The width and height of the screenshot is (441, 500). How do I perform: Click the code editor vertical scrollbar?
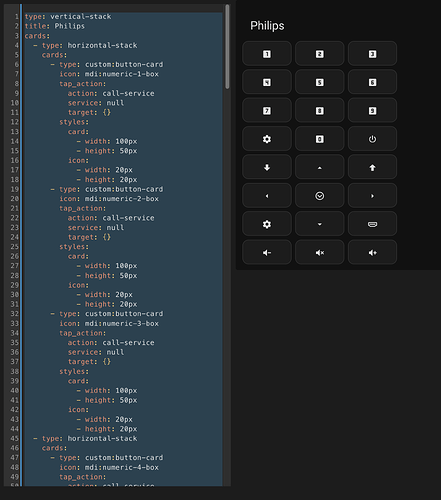point(227,47)
